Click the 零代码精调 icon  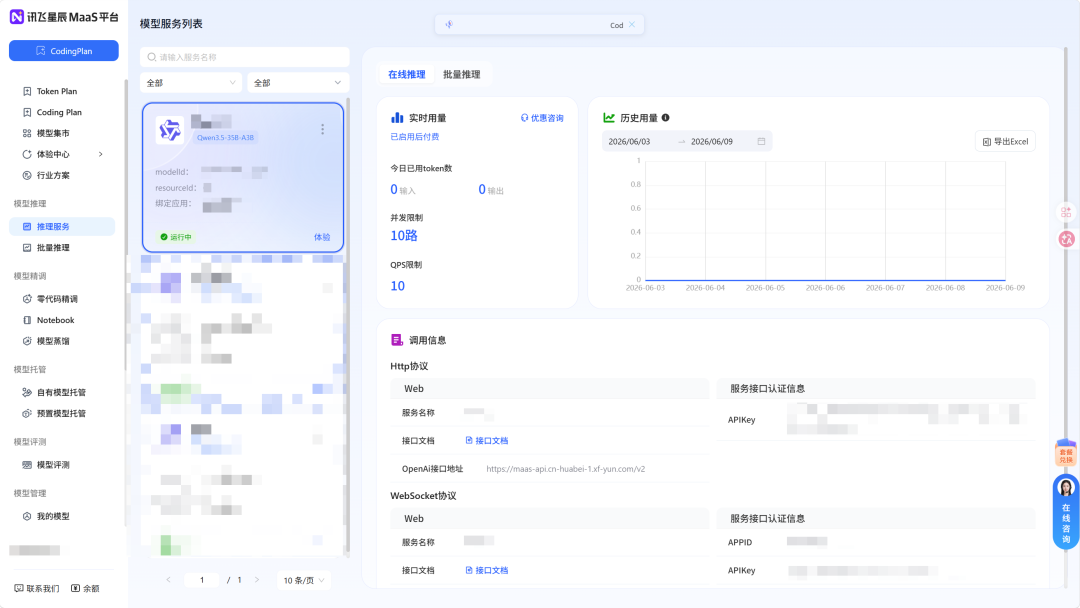(27, 299)
